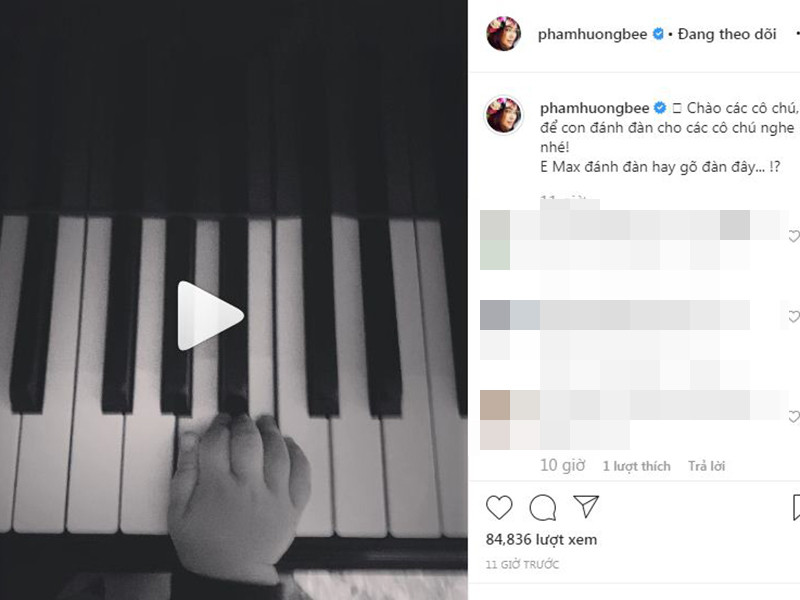
Task: Share post with paper plane icon
Action: (586, 506)
